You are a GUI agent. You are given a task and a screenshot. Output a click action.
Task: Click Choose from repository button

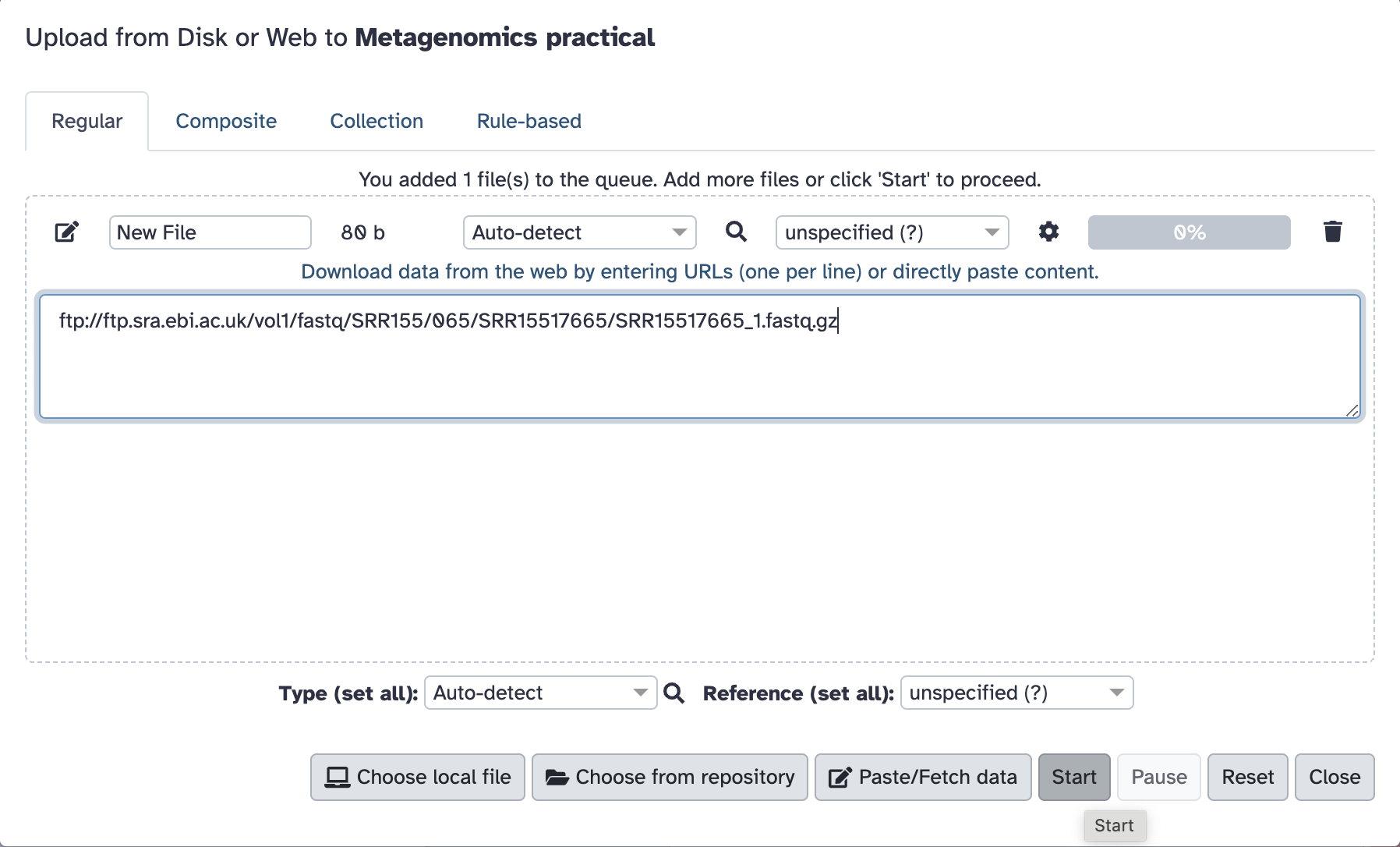point(670,777)
